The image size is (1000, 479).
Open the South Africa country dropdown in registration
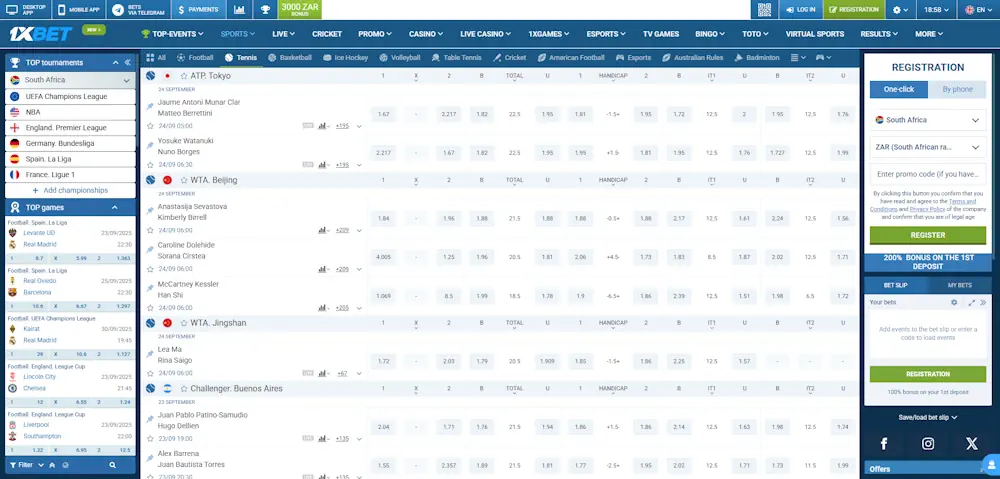(927, 120)
